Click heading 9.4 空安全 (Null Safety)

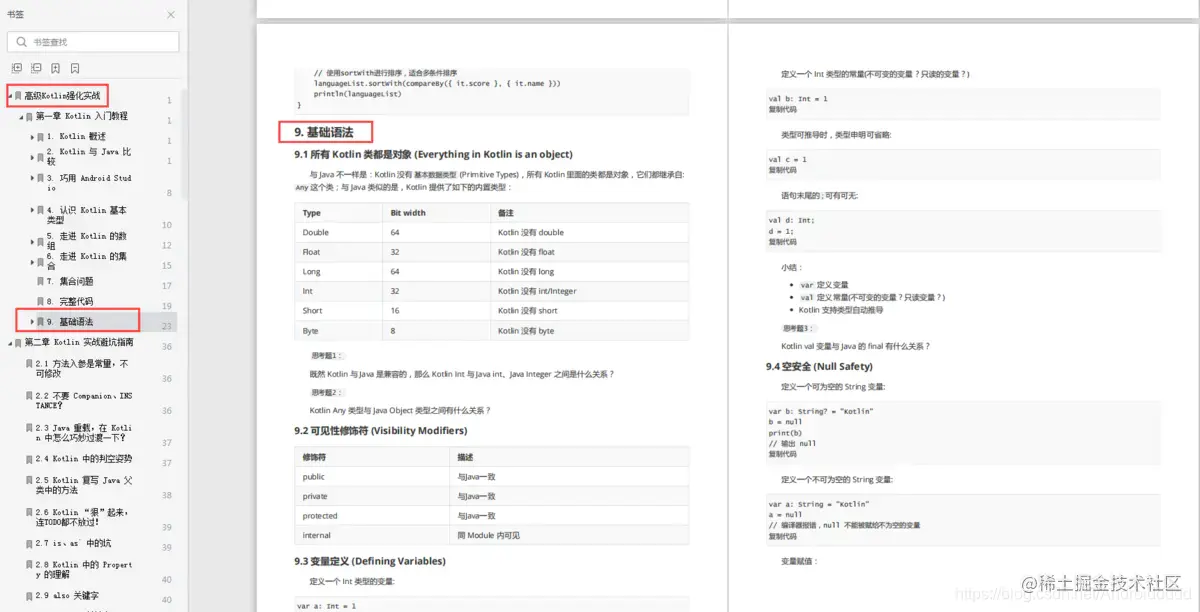[819, 366]
